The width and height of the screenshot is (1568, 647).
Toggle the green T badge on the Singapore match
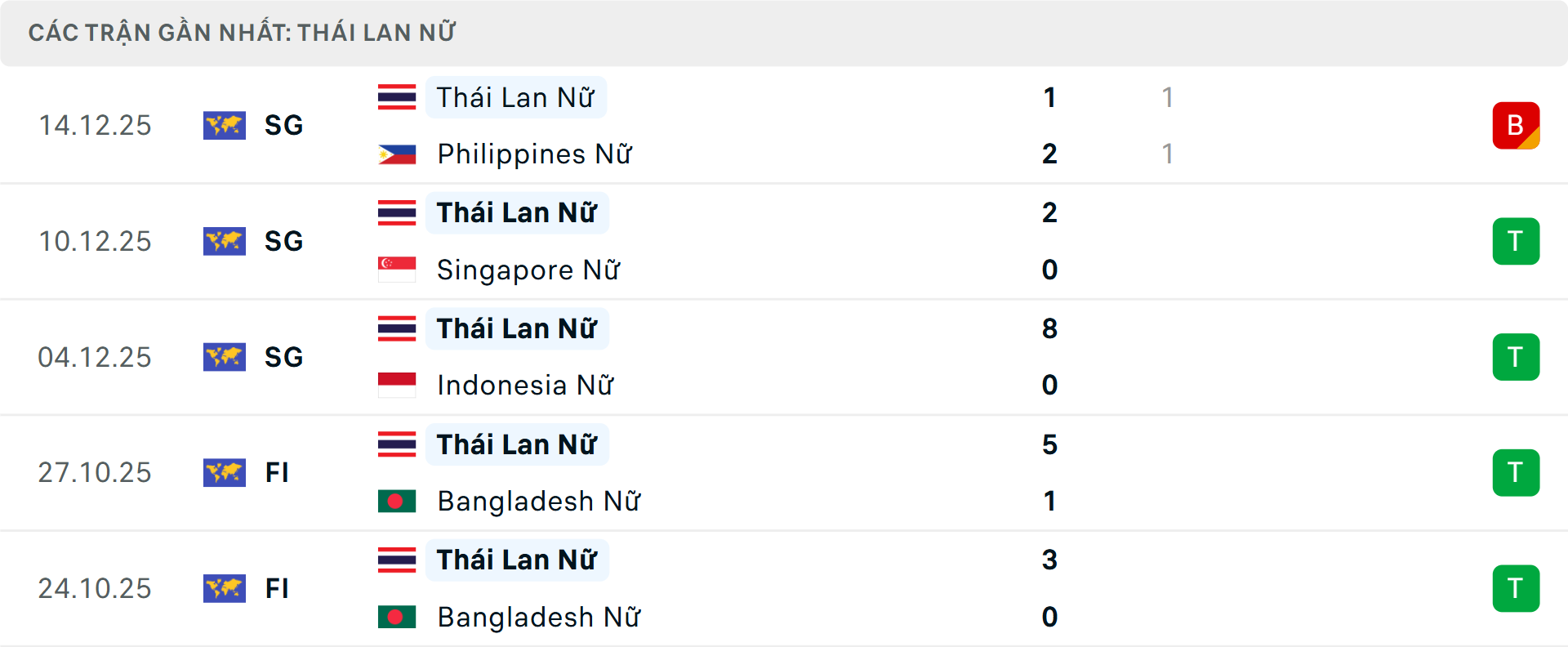pos(1516,241)
